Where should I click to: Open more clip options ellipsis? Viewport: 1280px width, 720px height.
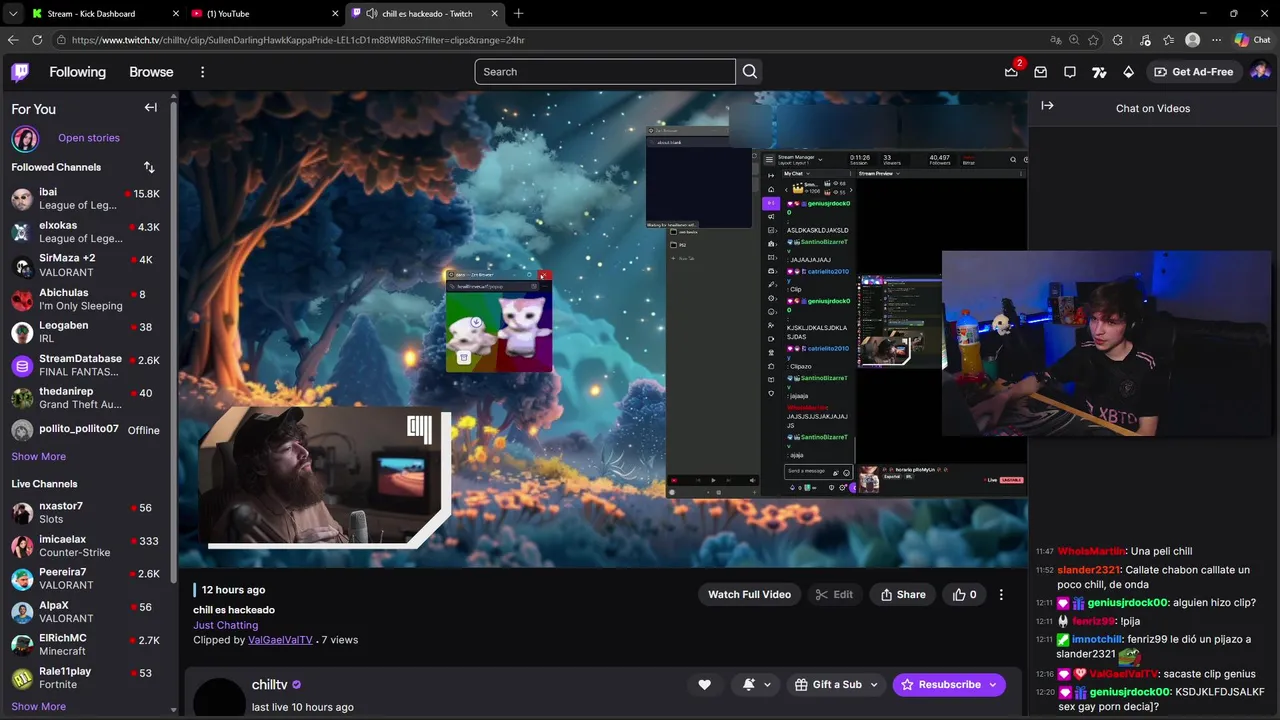click(x=1001, y=594)
